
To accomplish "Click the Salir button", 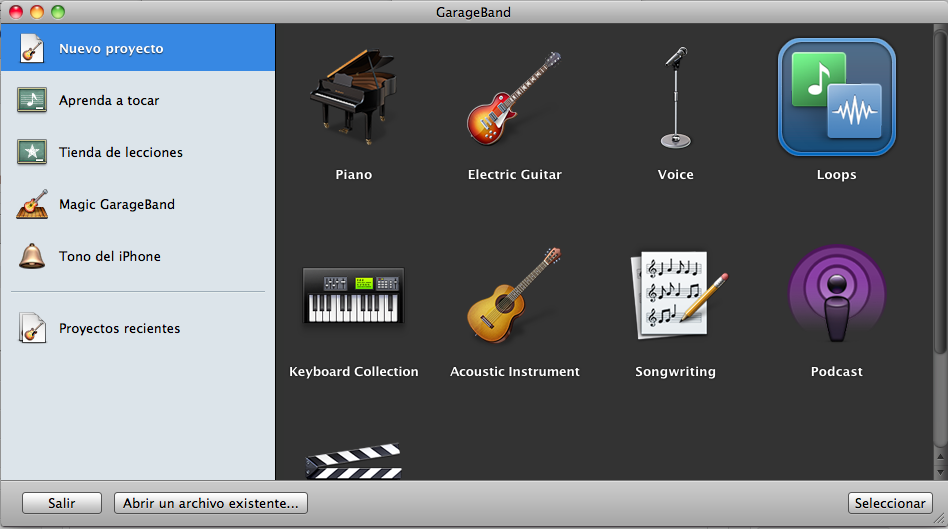I will [62, 503].
